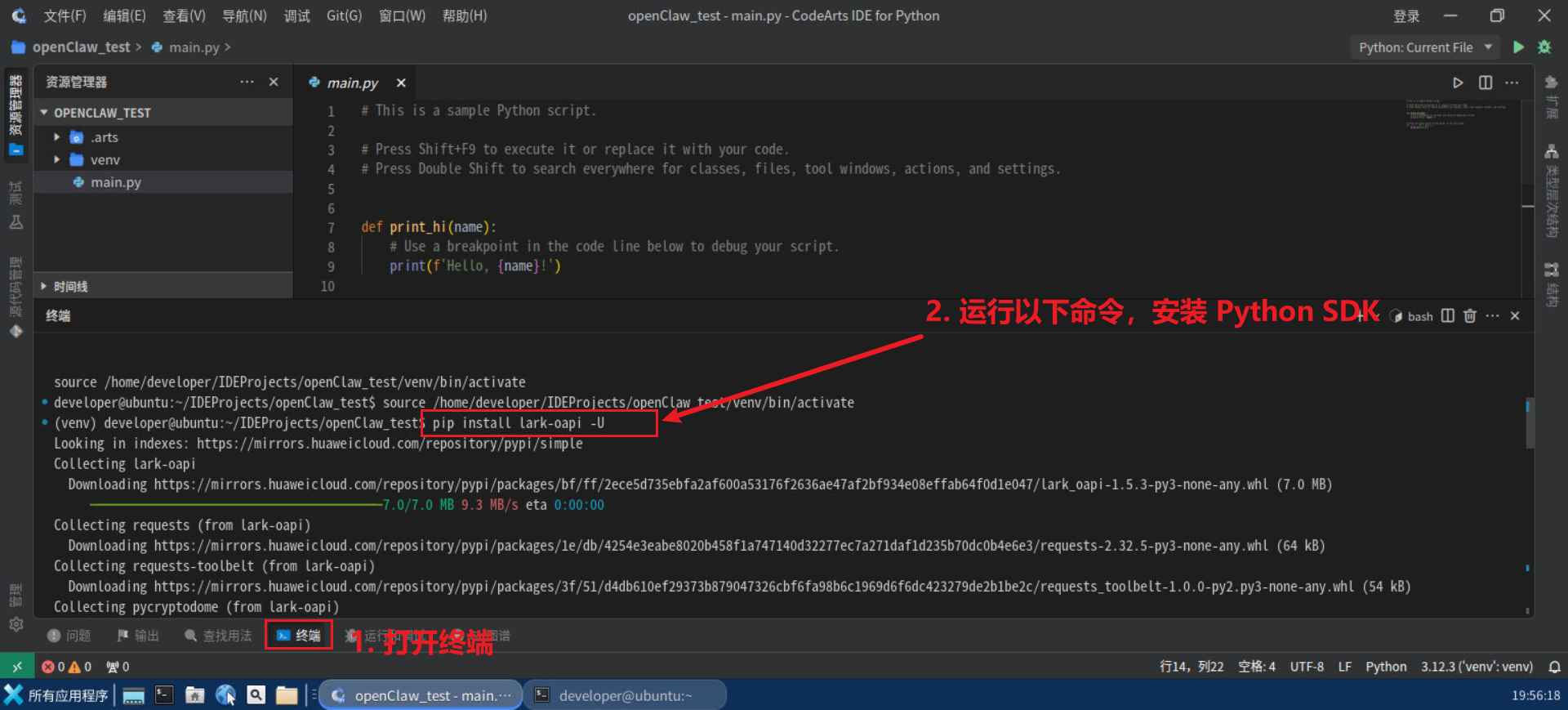The height and width of the screenshot is (710, 1568).
Task: Open application finder magnifier on taskbar
Action: pyautogui.click(x=256, y=695)
